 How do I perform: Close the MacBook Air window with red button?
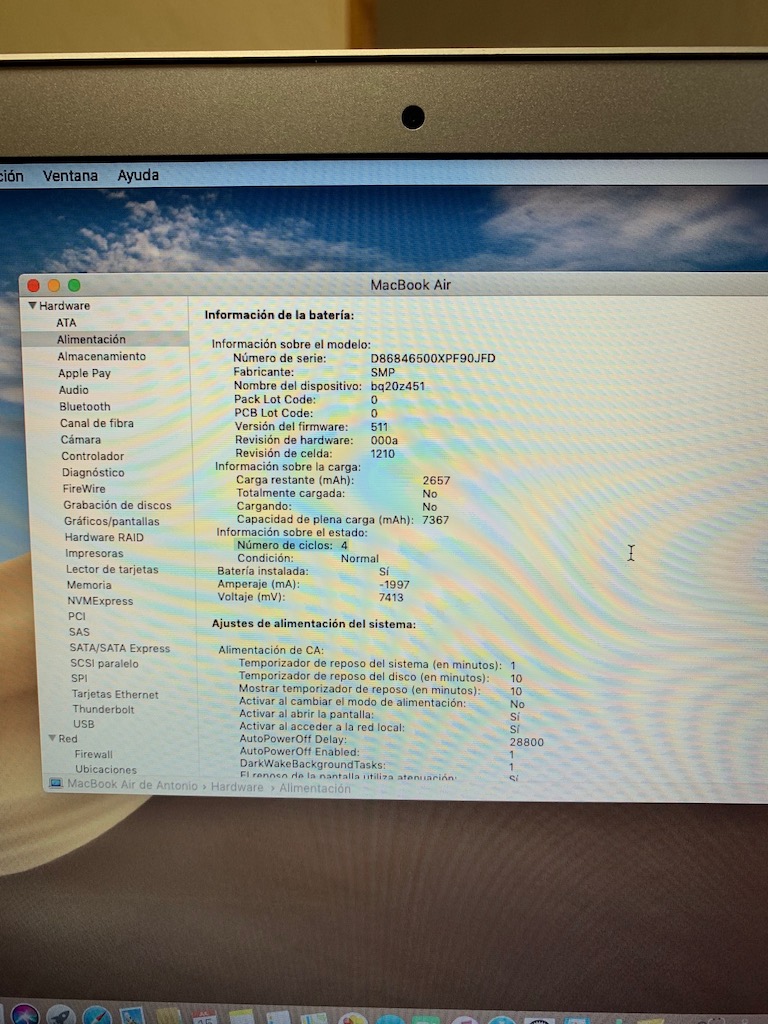(x=33, y=285)
